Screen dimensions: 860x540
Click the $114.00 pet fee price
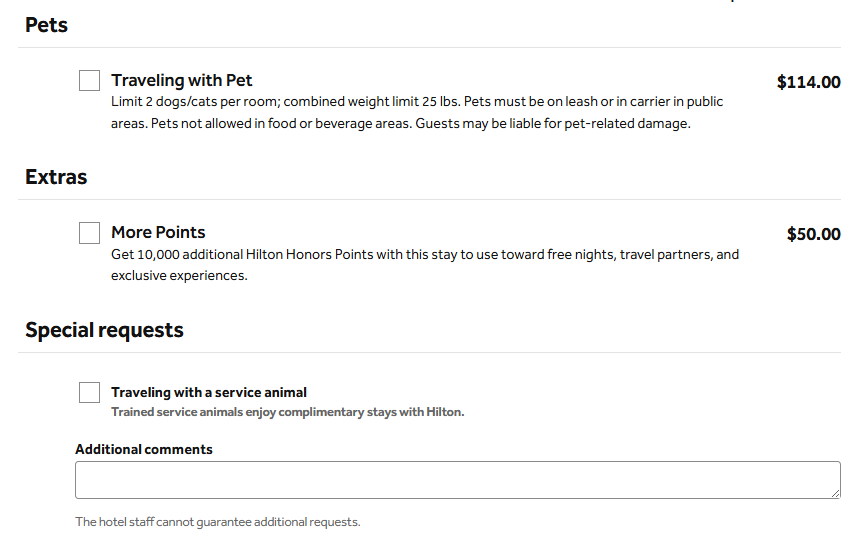[x=808, y=82]
